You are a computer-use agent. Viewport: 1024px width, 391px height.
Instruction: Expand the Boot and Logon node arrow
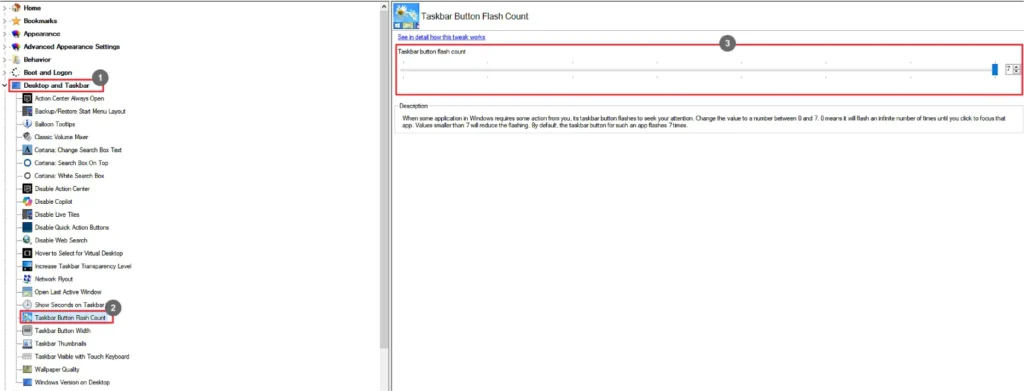point(5,72)
